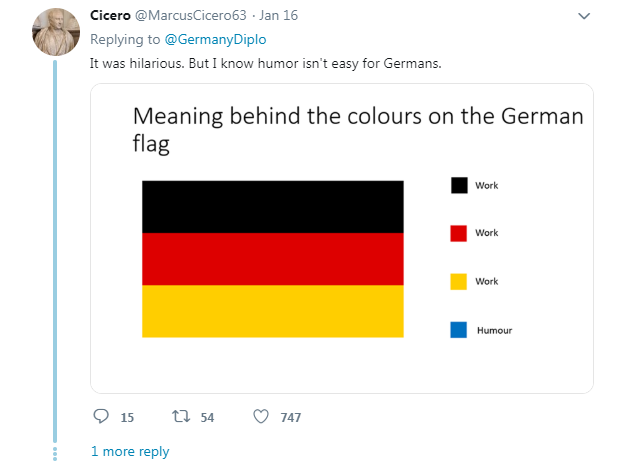Open @GermanyDiplo mention link
The width and height of the screenshot is (619, 470).
[215, 39]
